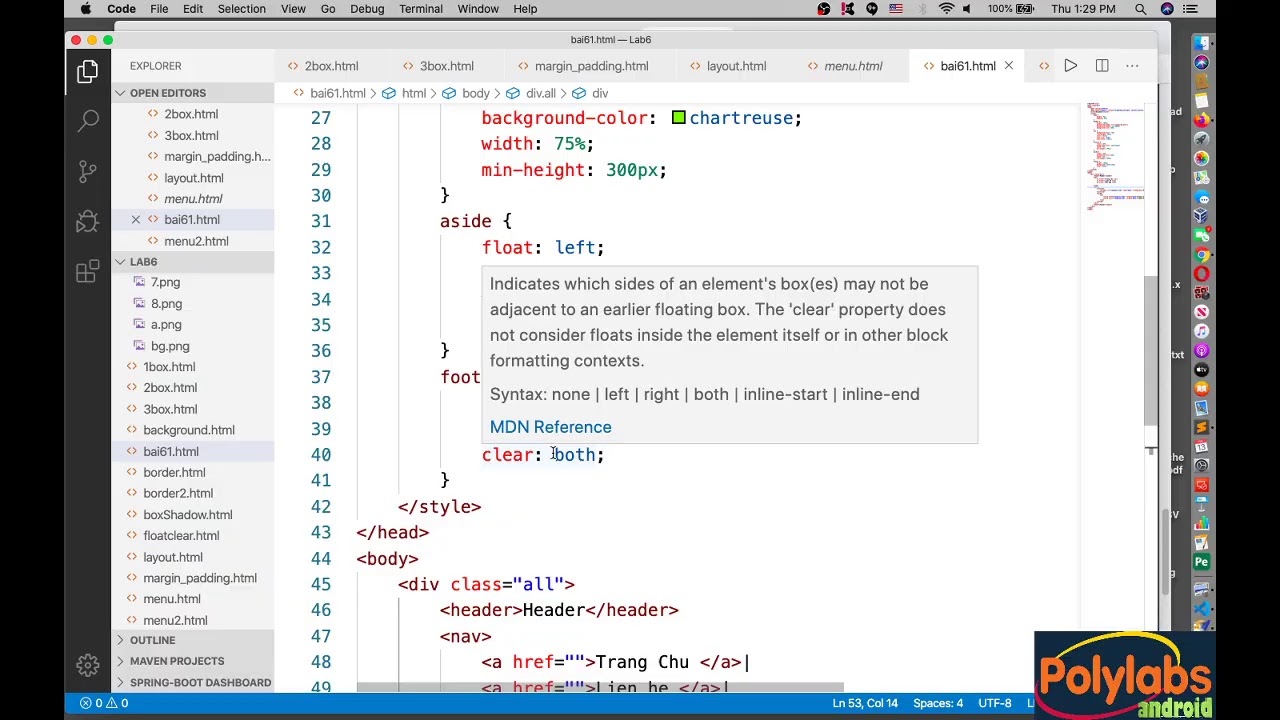1280x720 pixels.
Task: Click the Apple menu icon
Action: (x=86, y=9)
